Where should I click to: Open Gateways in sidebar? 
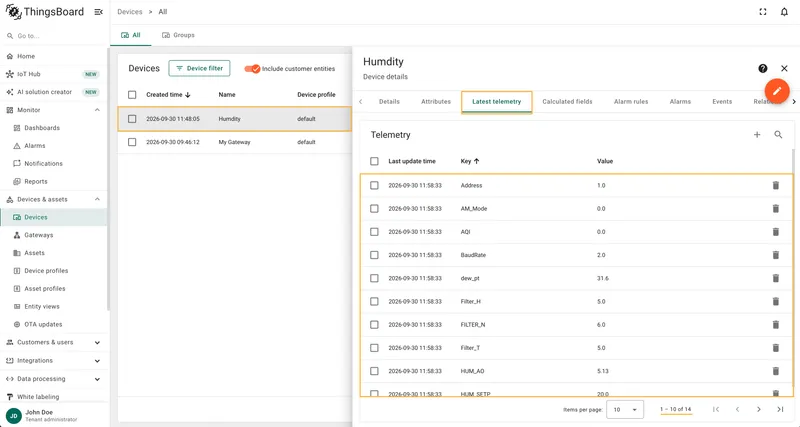tap(54, 235)
